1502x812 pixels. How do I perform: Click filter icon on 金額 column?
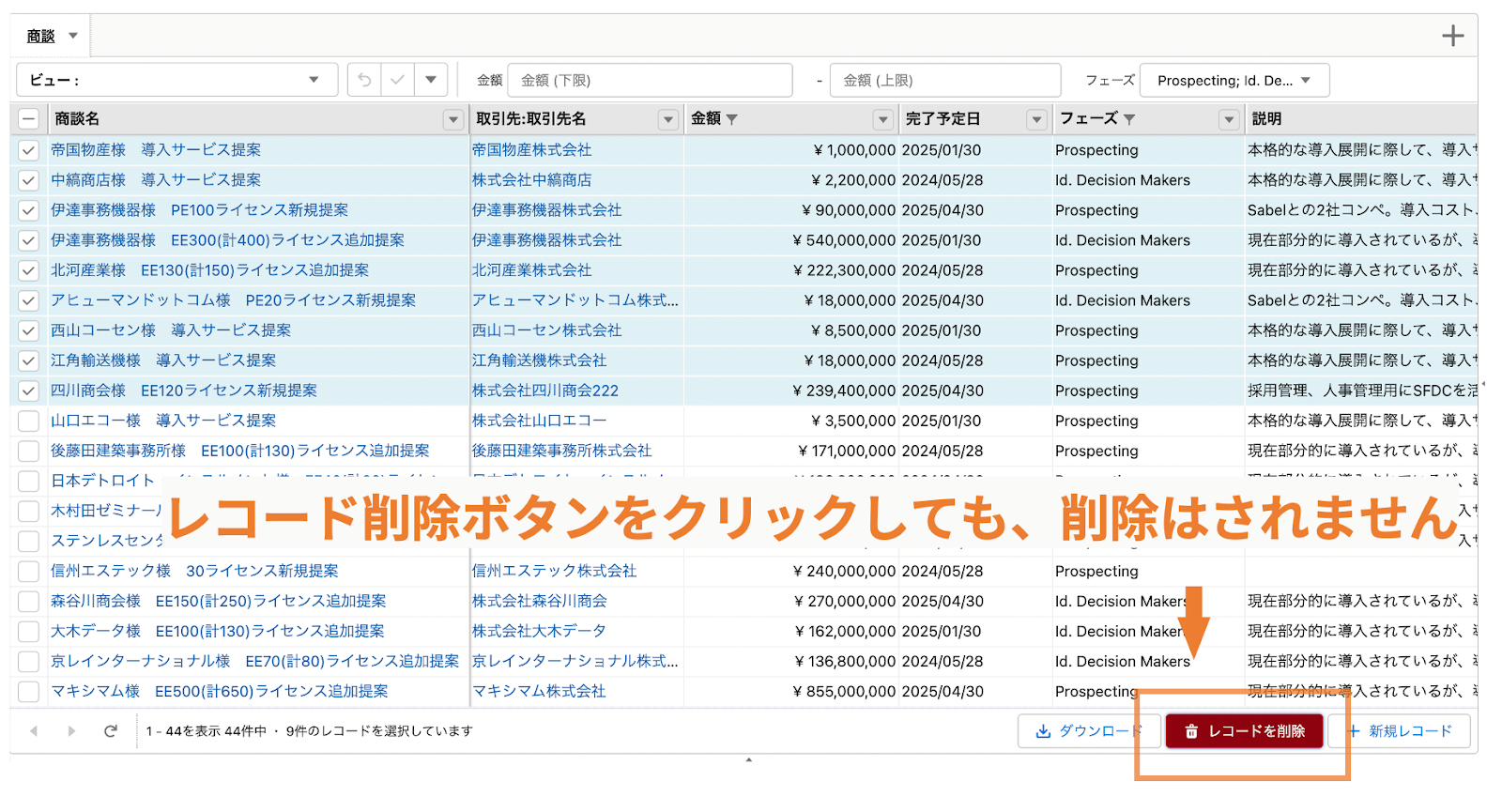[x=732, y=119]
